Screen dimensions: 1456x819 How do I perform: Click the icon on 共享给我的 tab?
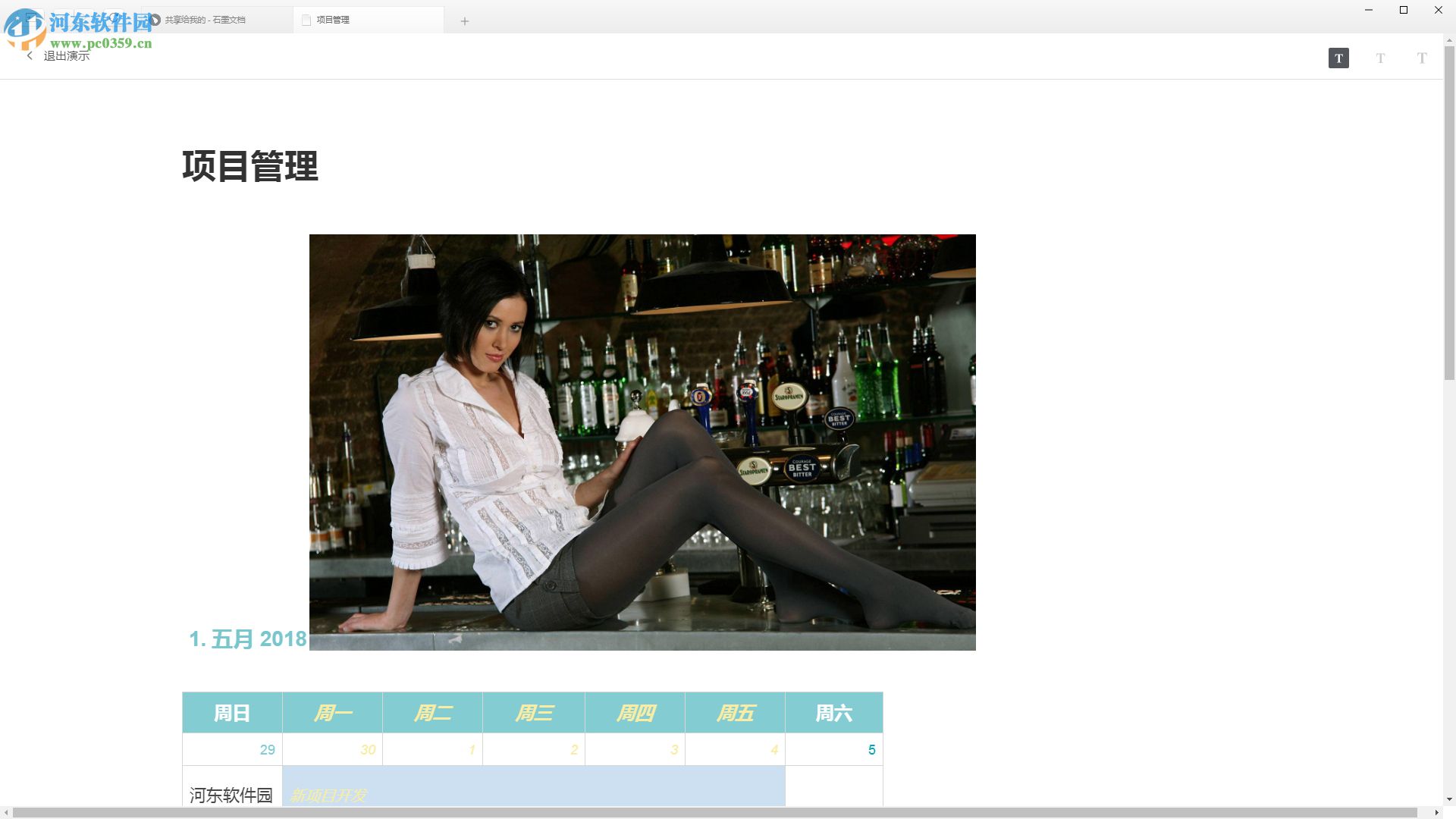155,20
